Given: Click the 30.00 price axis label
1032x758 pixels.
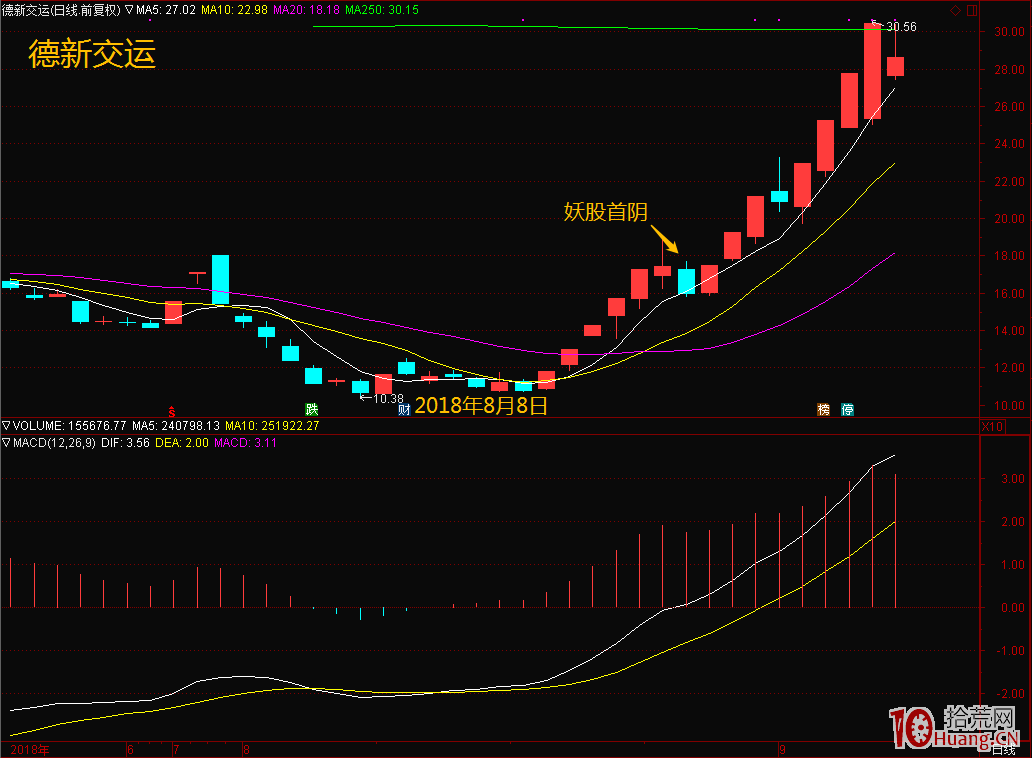Looking at the screenshot, I should tap(1009, 32).
